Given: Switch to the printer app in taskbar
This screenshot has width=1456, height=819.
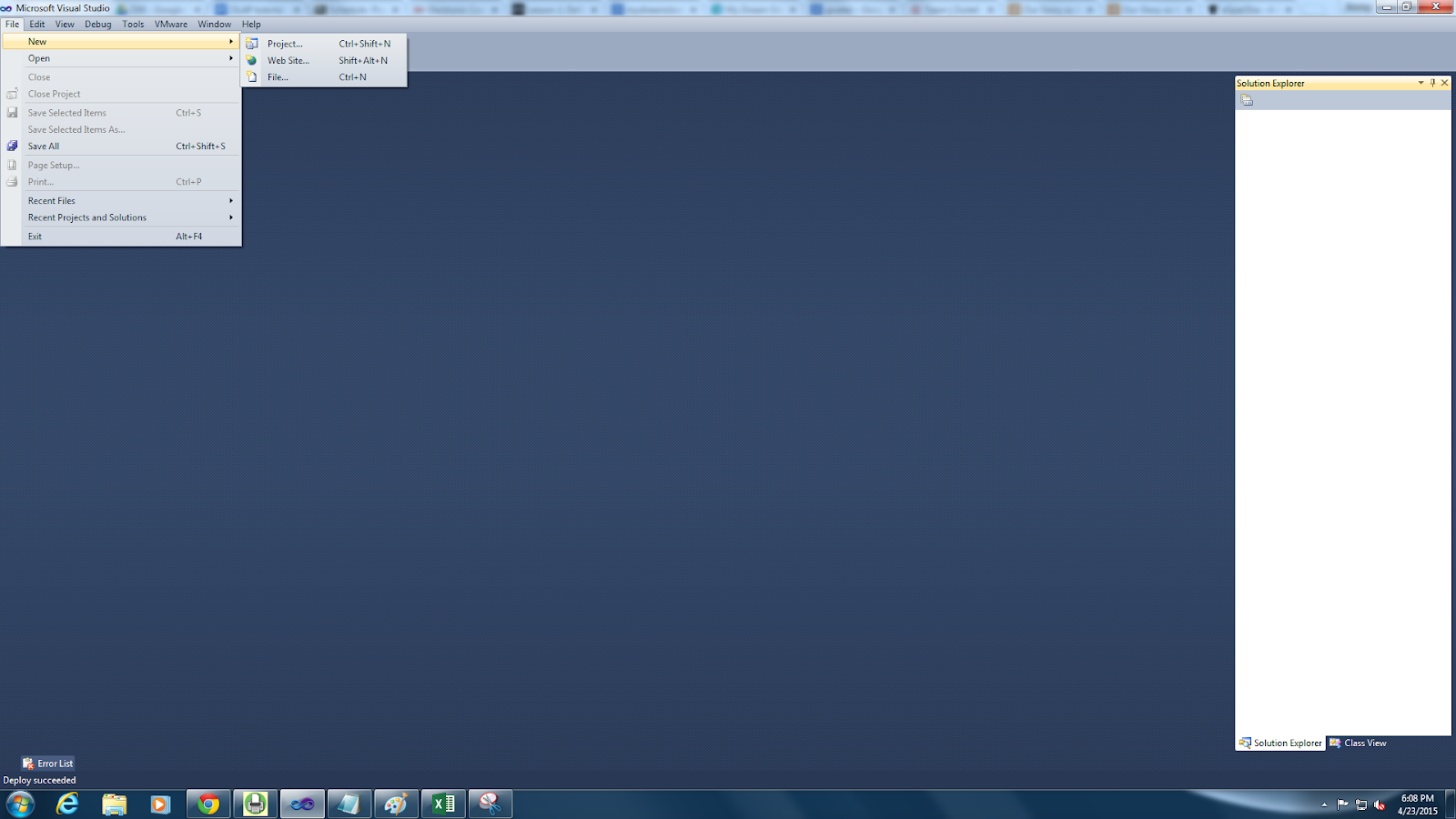Looking at the screenshot, I should point(256,804).
